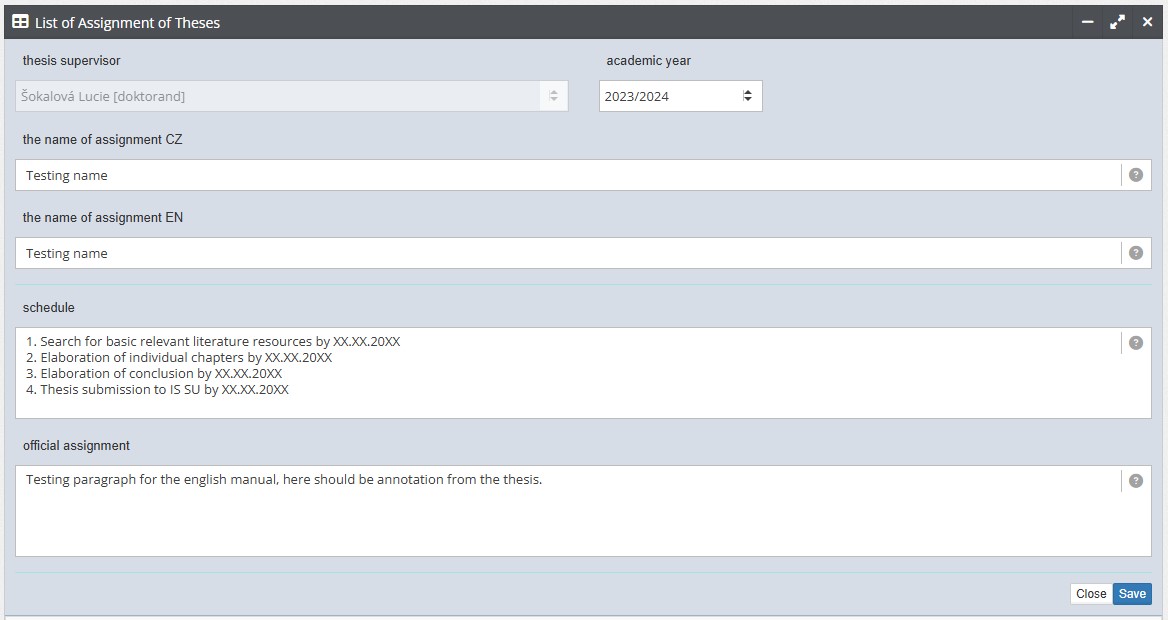Click the thesis supervisor Šokalová Lucie field
Screen dimensions: 1168x620
coord(291,96)
